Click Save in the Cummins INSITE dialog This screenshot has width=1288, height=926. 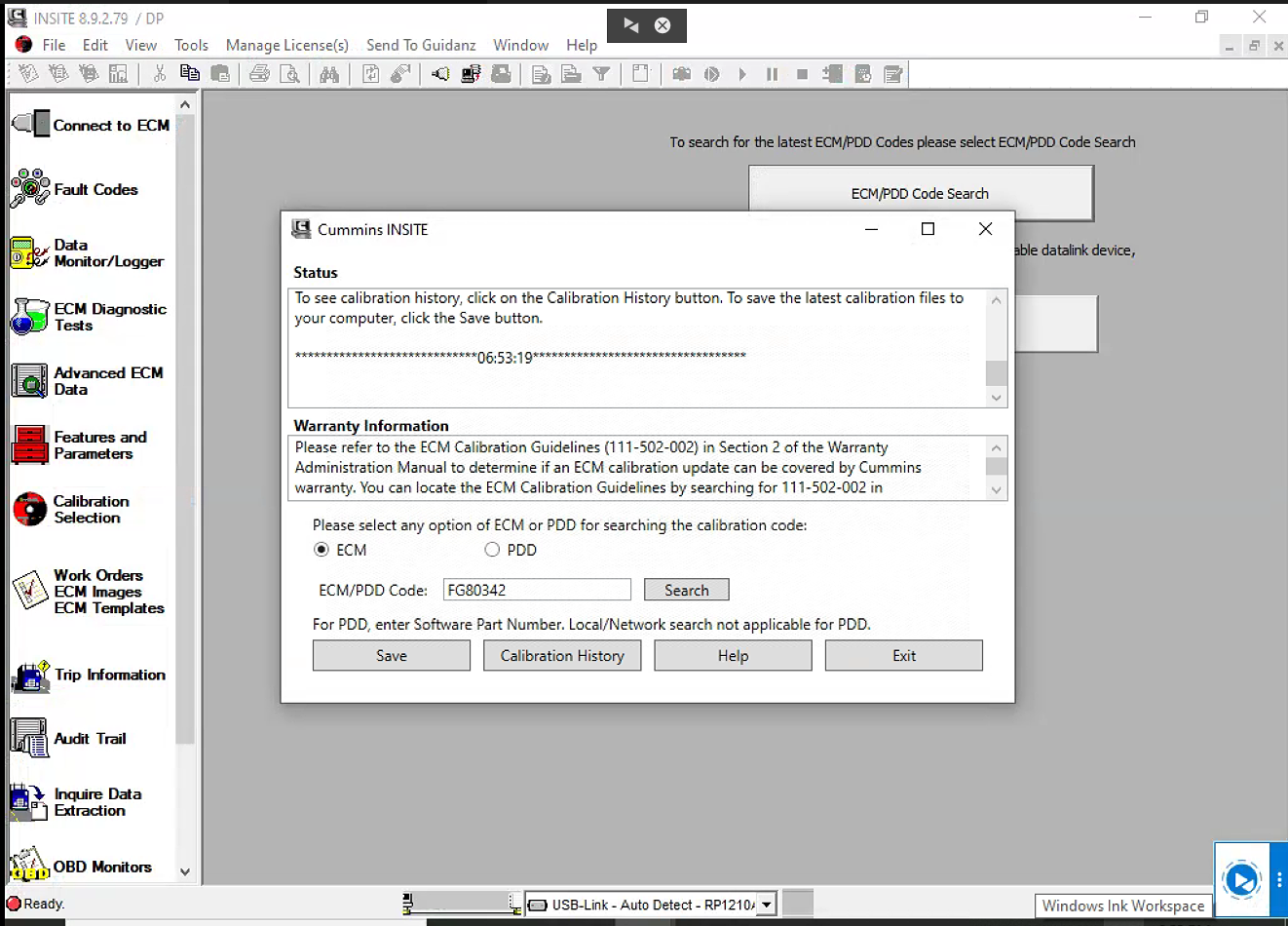coord(392,655)
